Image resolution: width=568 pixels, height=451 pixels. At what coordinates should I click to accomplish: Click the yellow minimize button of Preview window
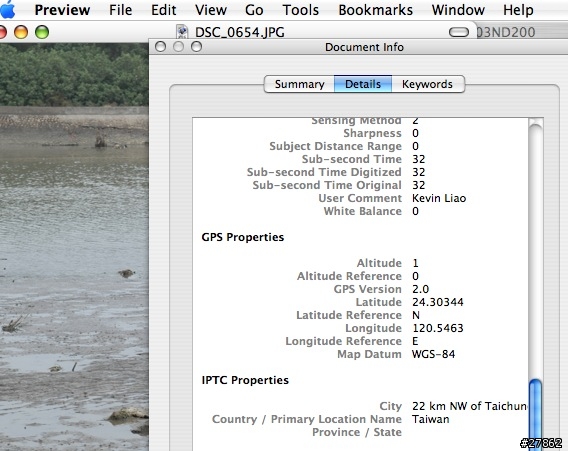21,32
